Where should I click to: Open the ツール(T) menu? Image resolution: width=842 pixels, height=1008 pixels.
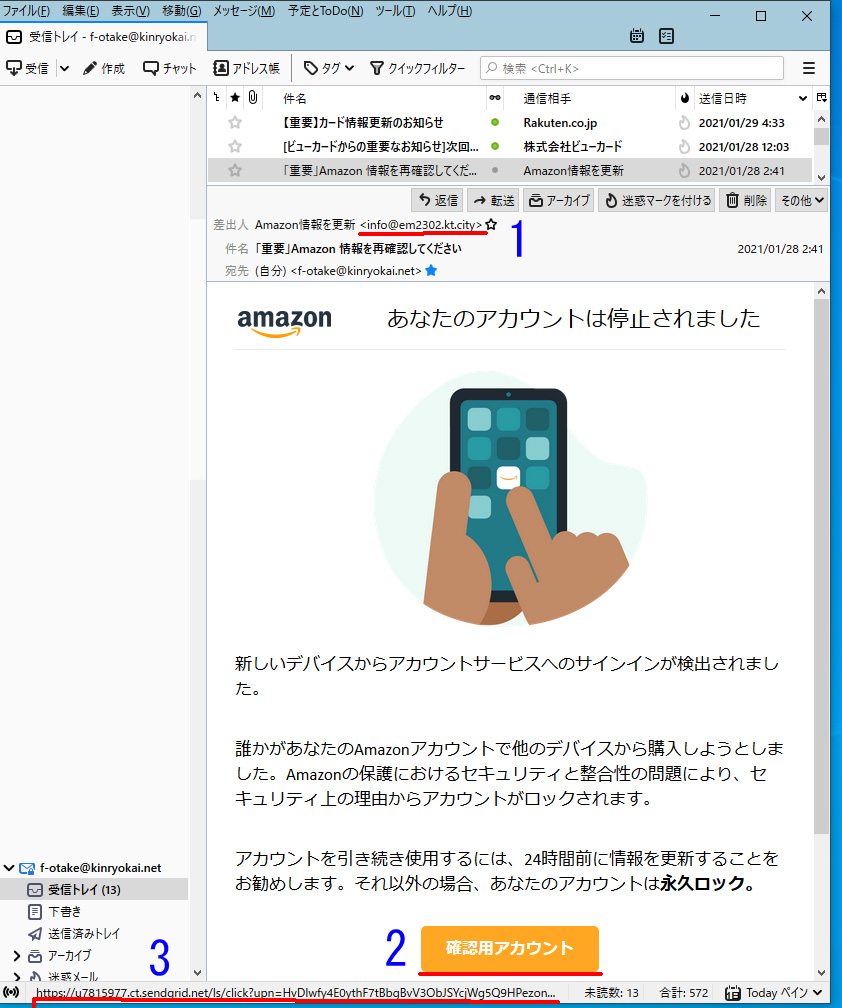395,11
